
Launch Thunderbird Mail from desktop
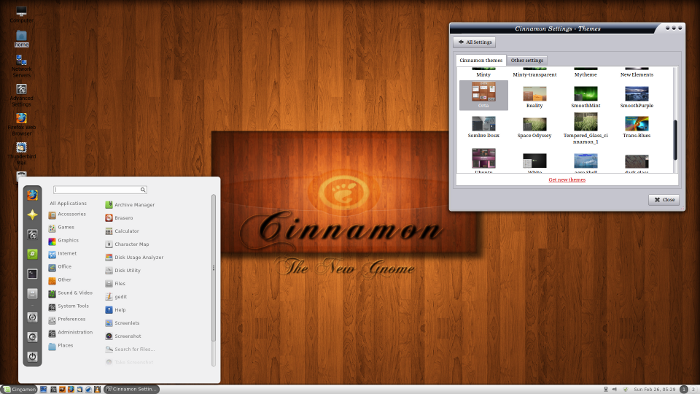click(x=21, y=153)
